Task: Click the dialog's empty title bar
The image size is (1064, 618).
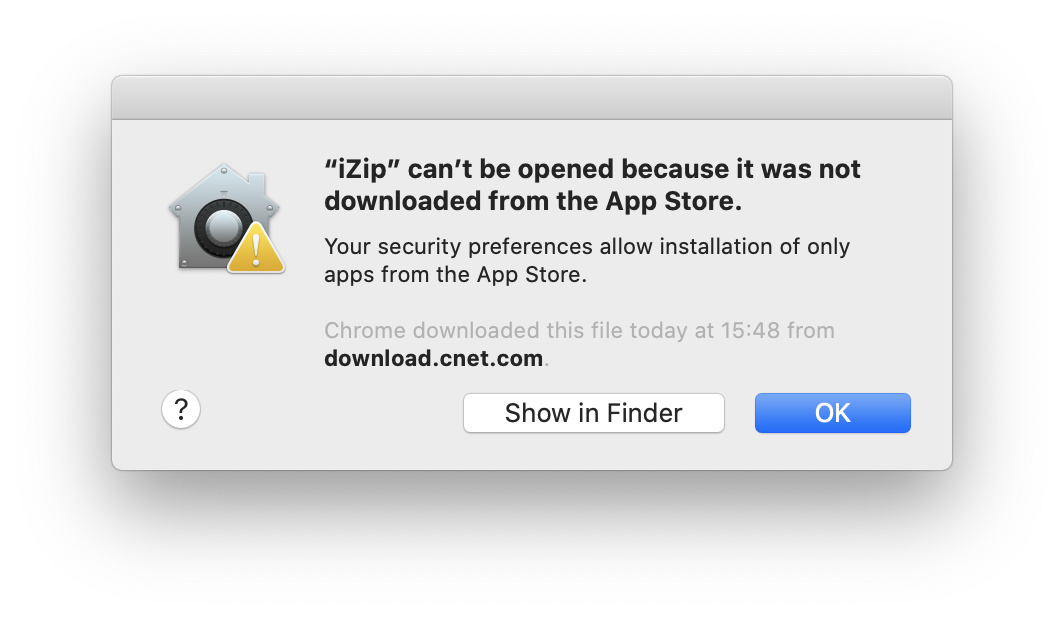Action: (532, 98)
